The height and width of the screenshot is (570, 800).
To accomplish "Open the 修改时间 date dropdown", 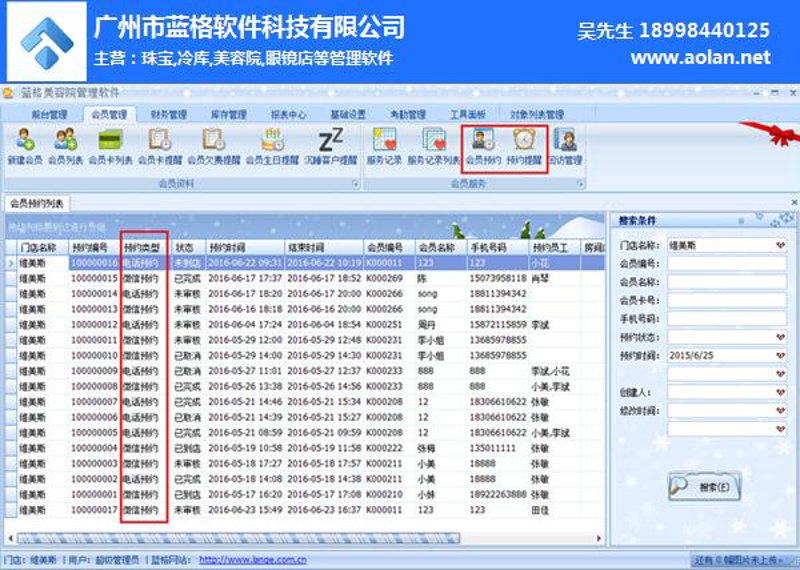I will pos(780,411).
